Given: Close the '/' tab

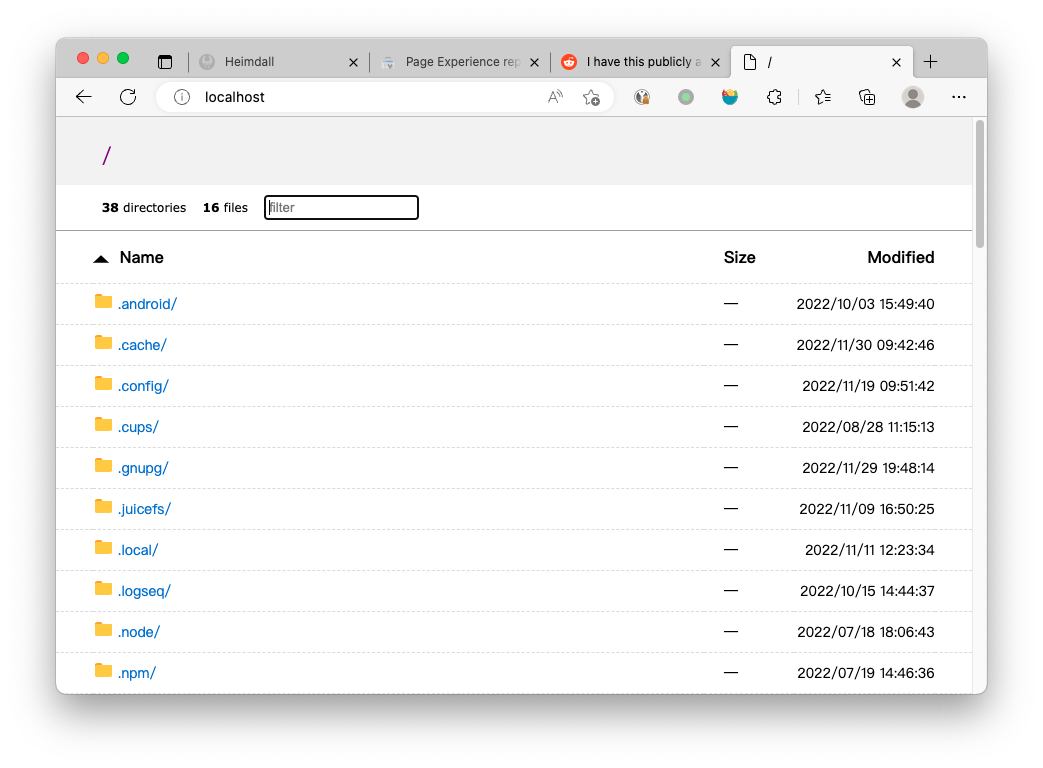Looking at the screenshot, I should [x=896, y=63].
